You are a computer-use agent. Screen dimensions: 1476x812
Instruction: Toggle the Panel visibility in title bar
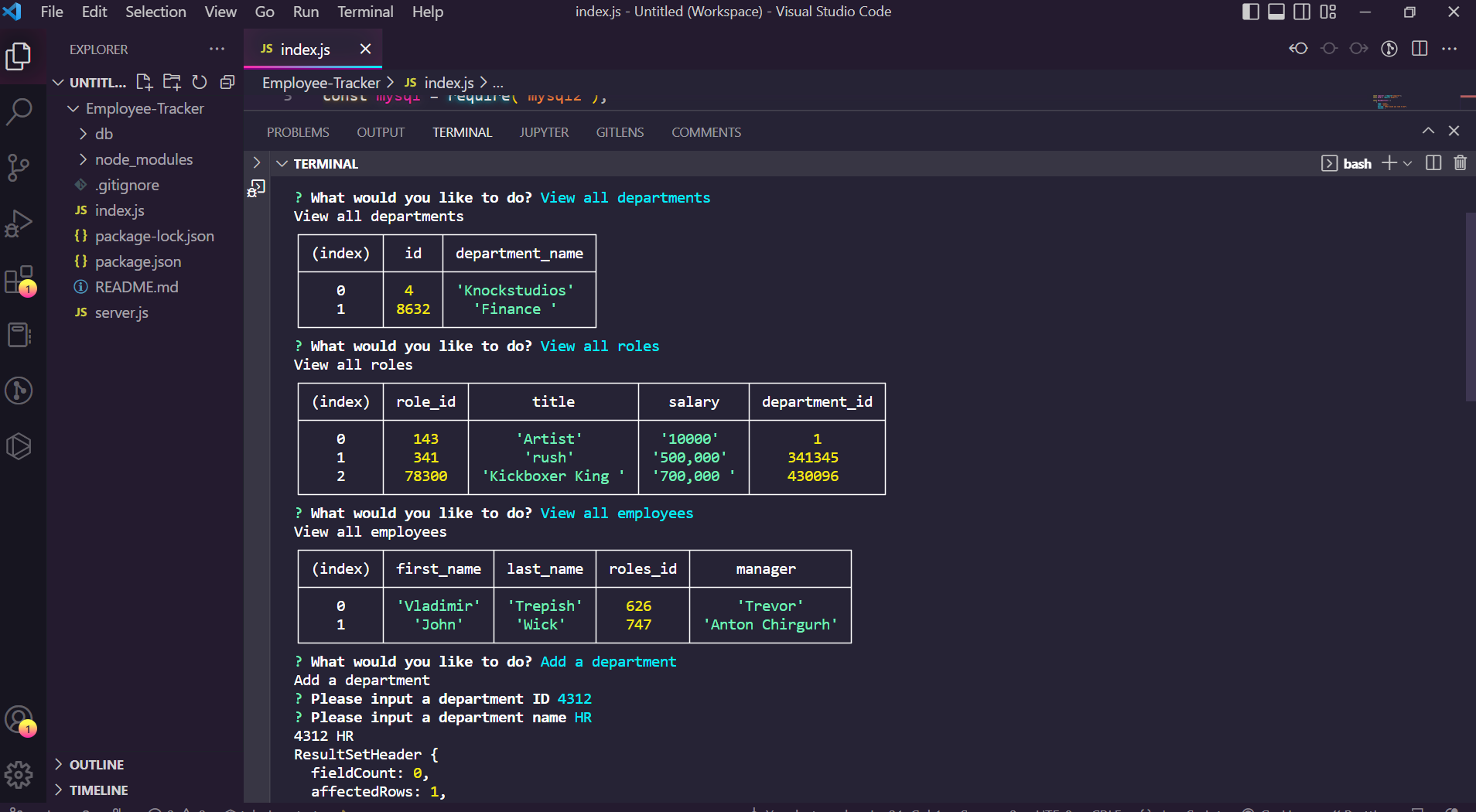point(1276,12)
